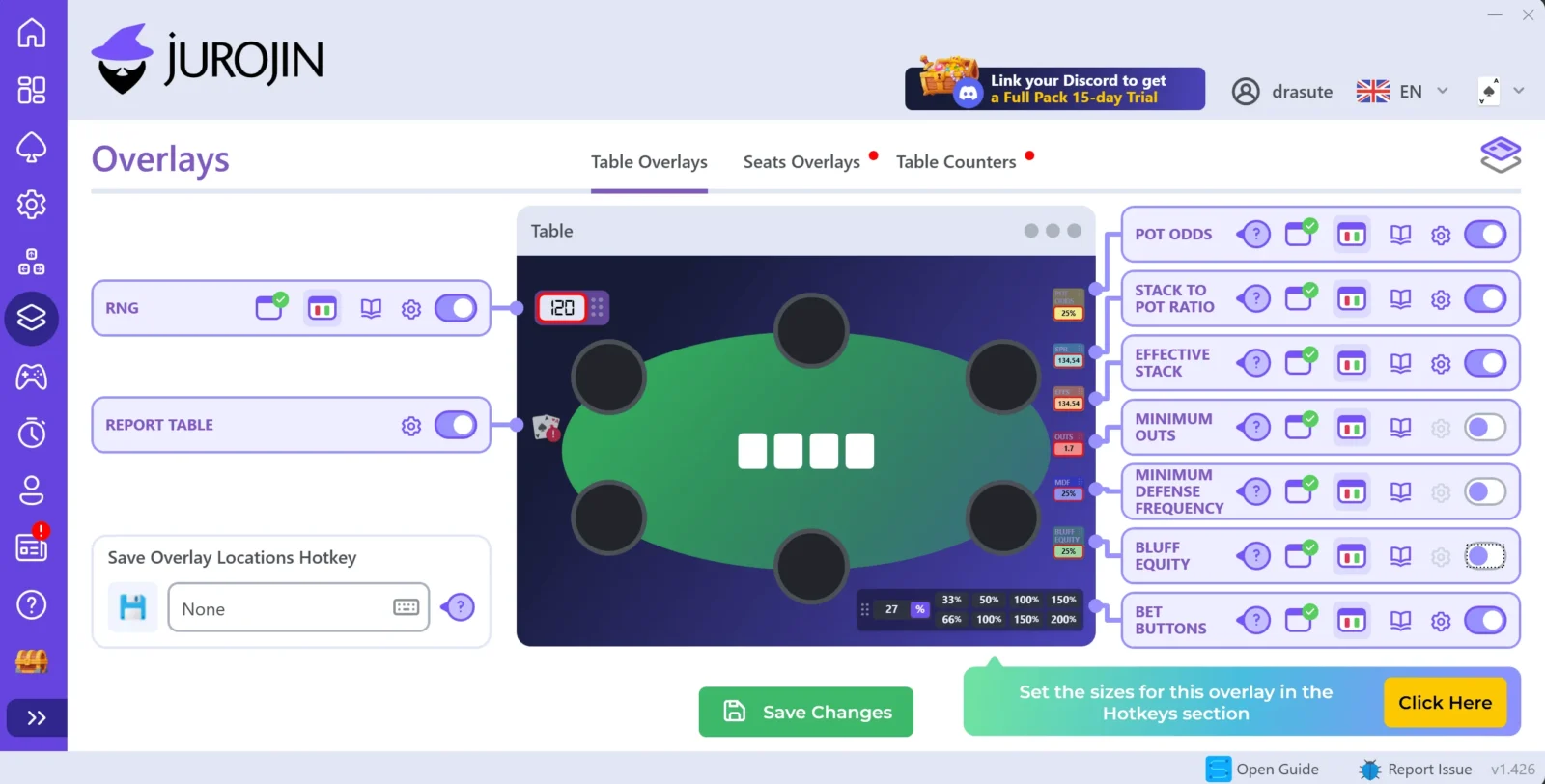Open the settings gear for Report Table
The width and height of the screenshot is (1545, 784).
click(x=411, y=426)
